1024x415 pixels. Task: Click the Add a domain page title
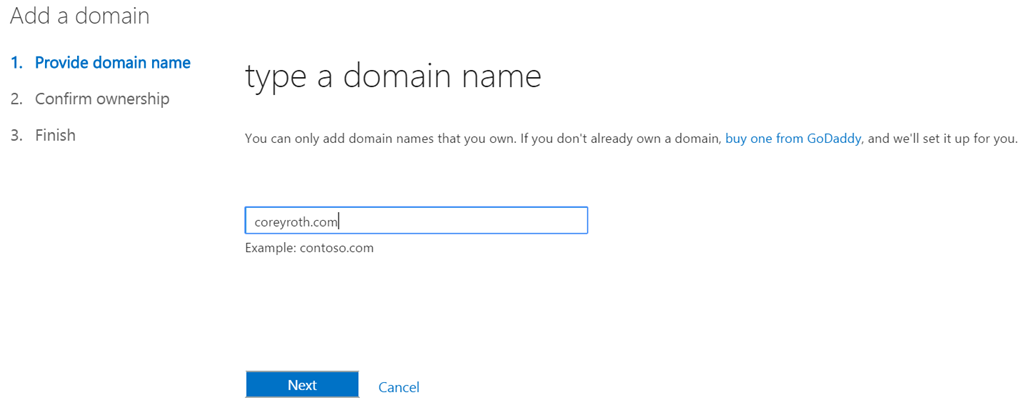[80, 16]
